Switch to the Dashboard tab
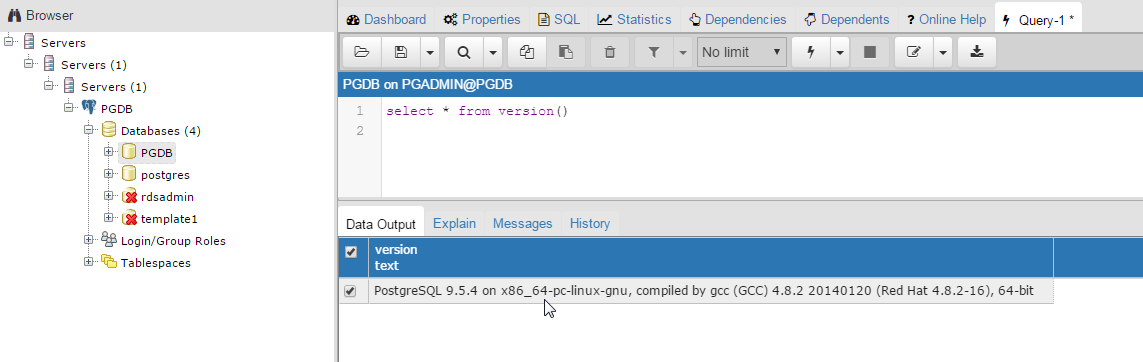Screen dimensions: 1143x362 386,20
